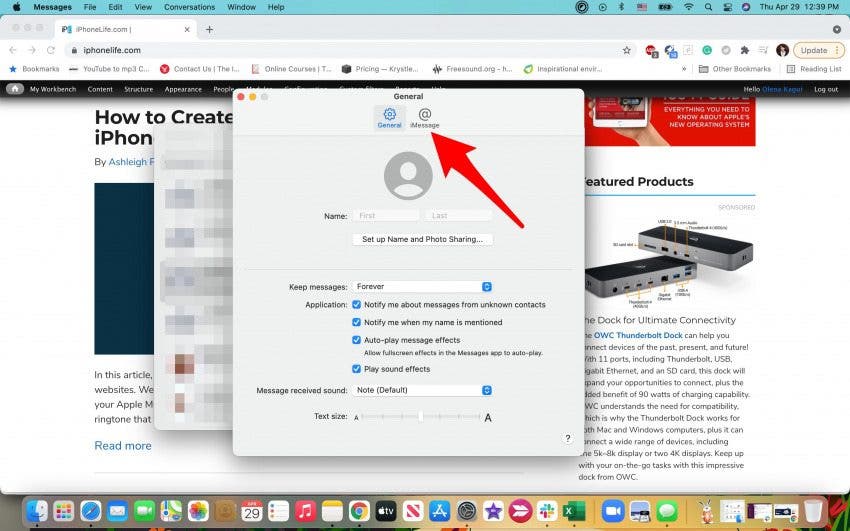Open Chrome Extensions puzzle icon
The image size is (850, 531).
click(x=745, y=50)
